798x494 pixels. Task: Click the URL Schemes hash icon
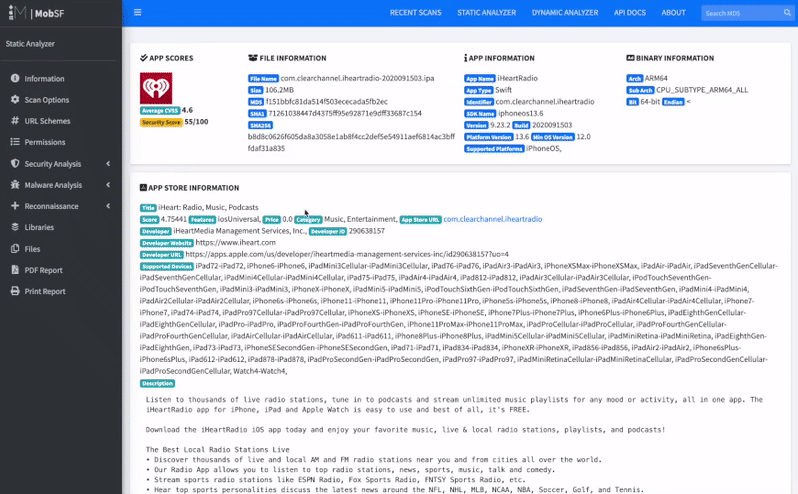tap(15, 121)
